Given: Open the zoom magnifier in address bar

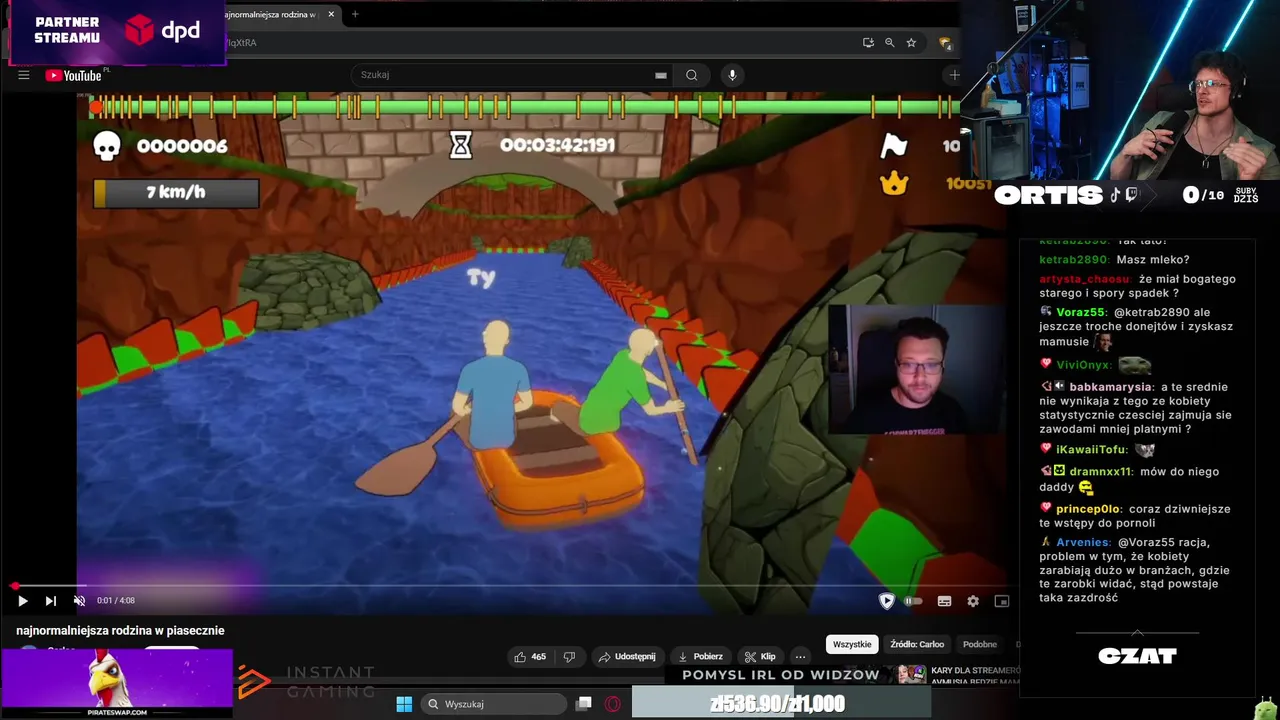Looking at the screenshot, I should click(889, 43).
